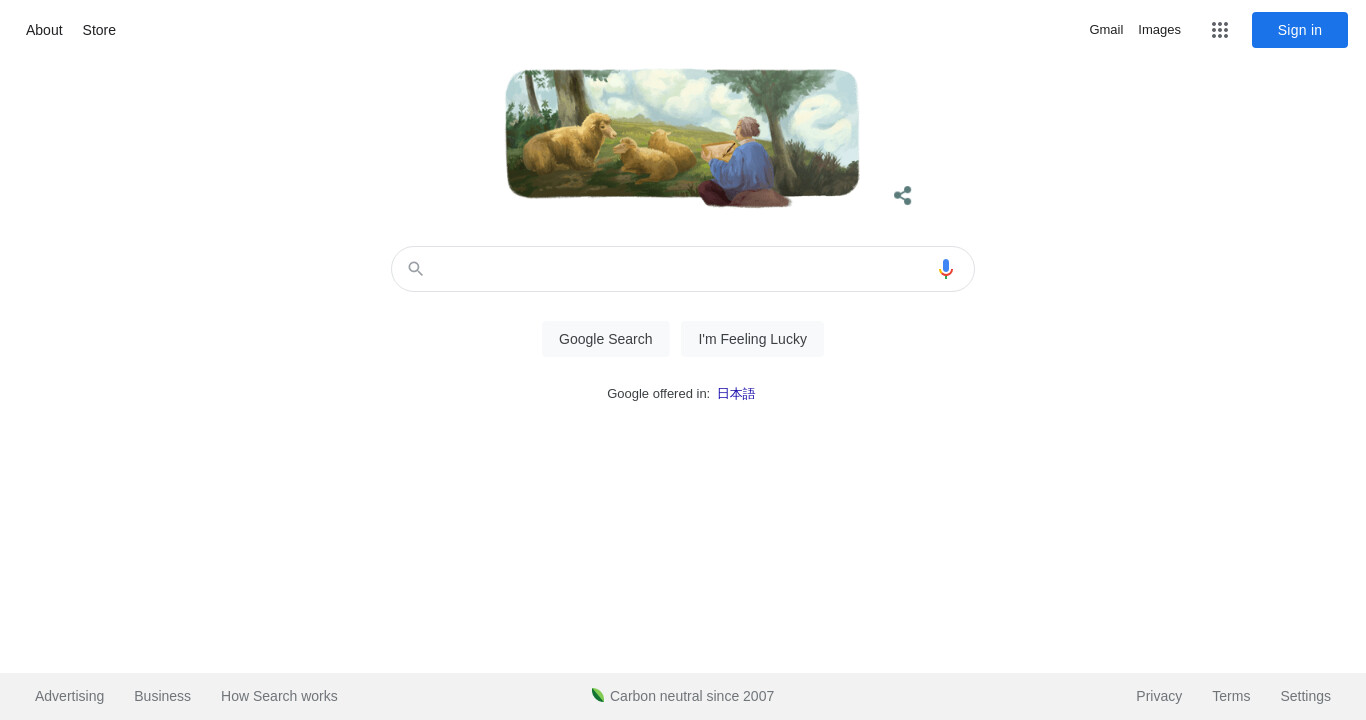
Task: Start voice search with microphone icon
Action: coord(946,269)
